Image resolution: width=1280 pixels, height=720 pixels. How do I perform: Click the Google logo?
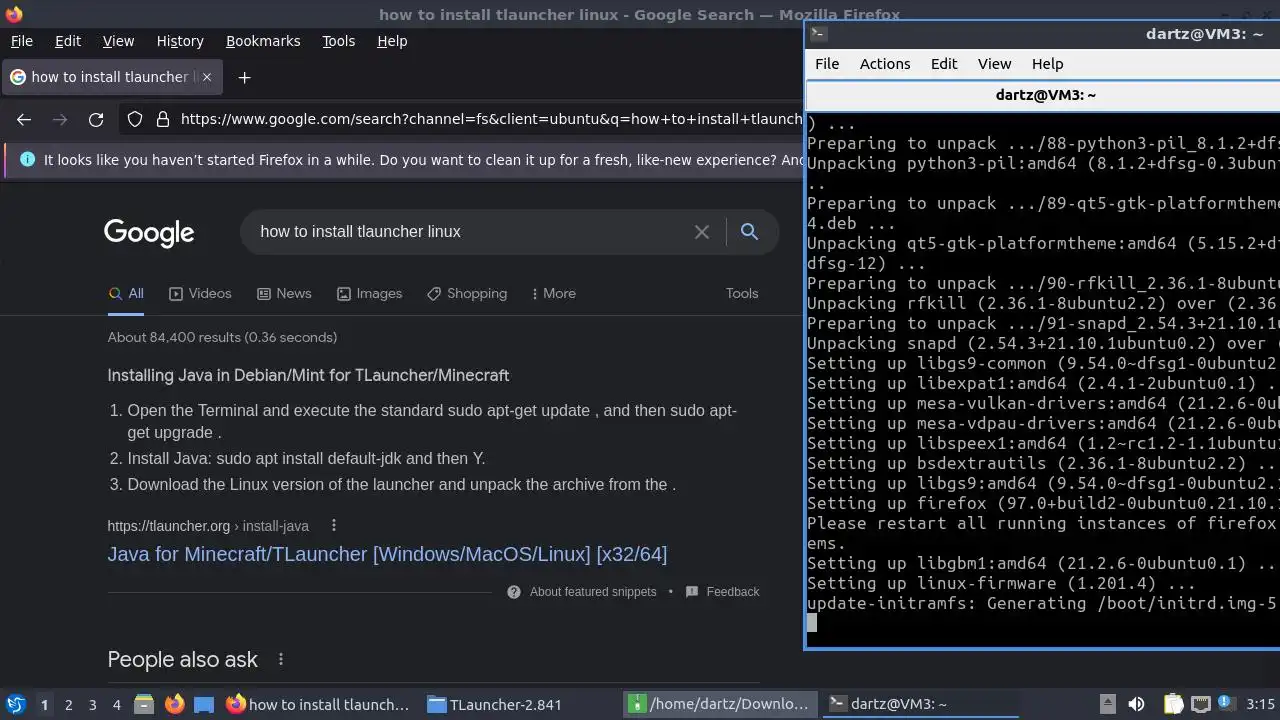[149, 233]
